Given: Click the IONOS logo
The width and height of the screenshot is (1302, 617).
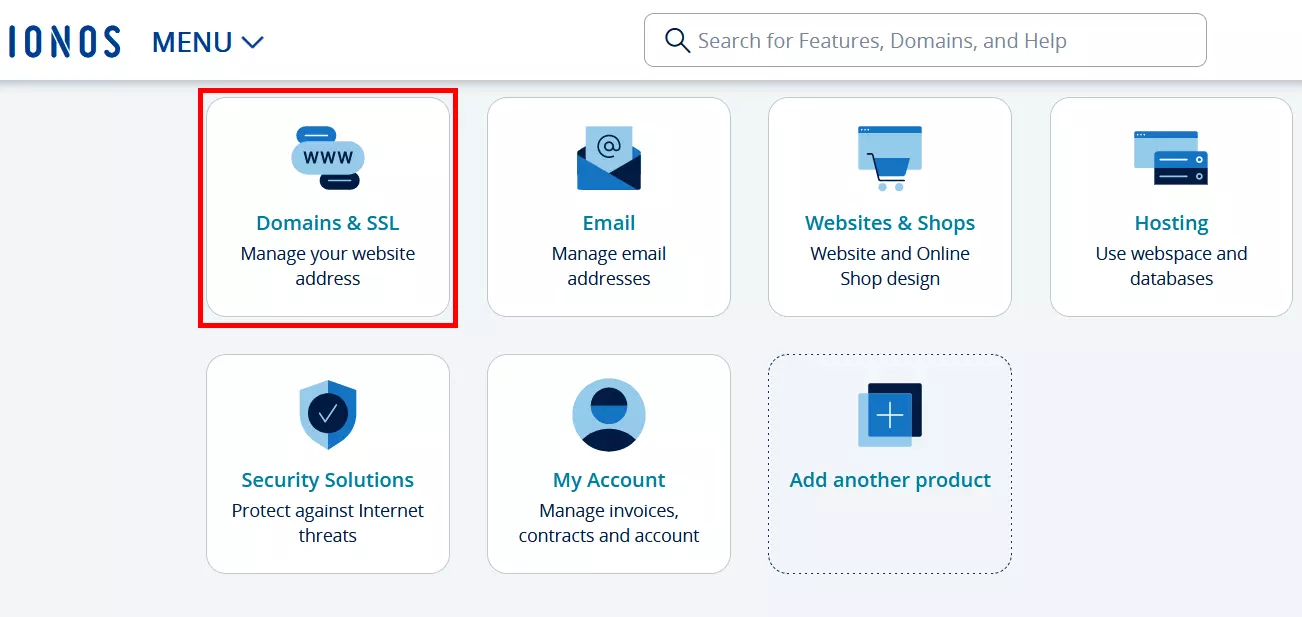Looking at the screenshot, I should tap(64, 41).
